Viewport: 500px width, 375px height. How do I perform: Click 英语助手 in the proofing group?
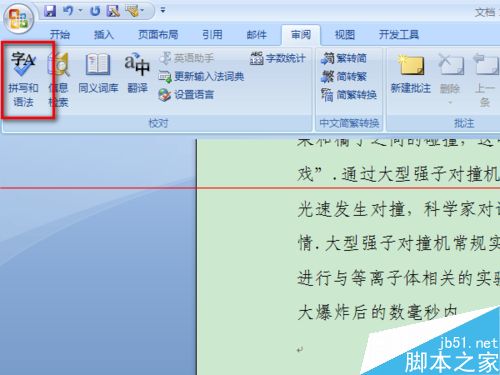(x=187, y=58)
